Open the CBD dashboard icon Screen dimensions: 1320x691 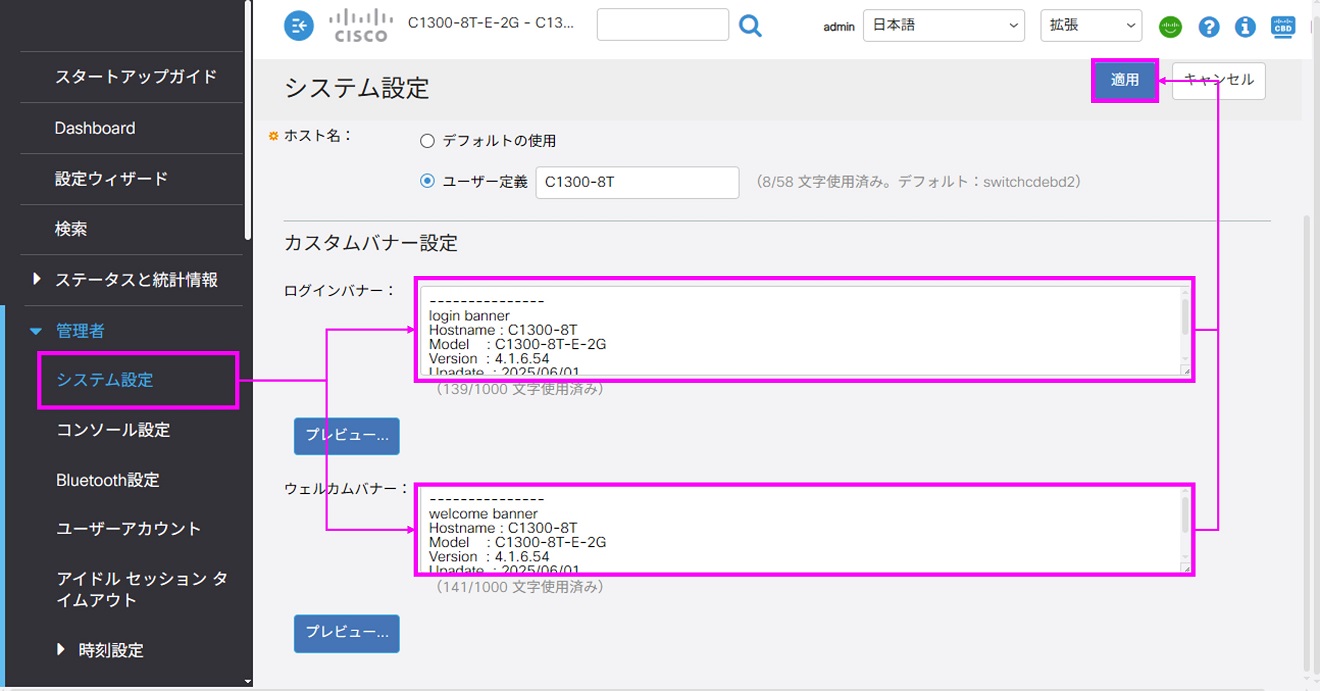(1283, 27)
